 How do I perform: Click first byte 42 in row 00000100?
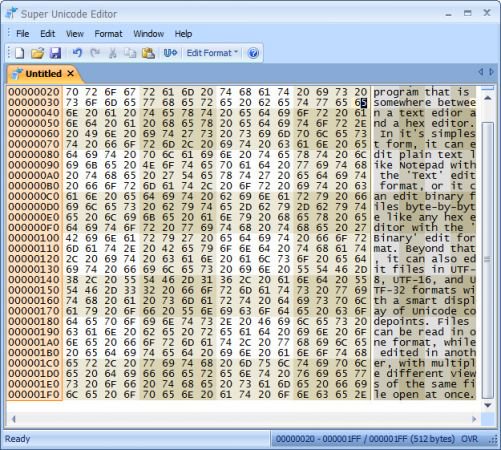point(72,238)
